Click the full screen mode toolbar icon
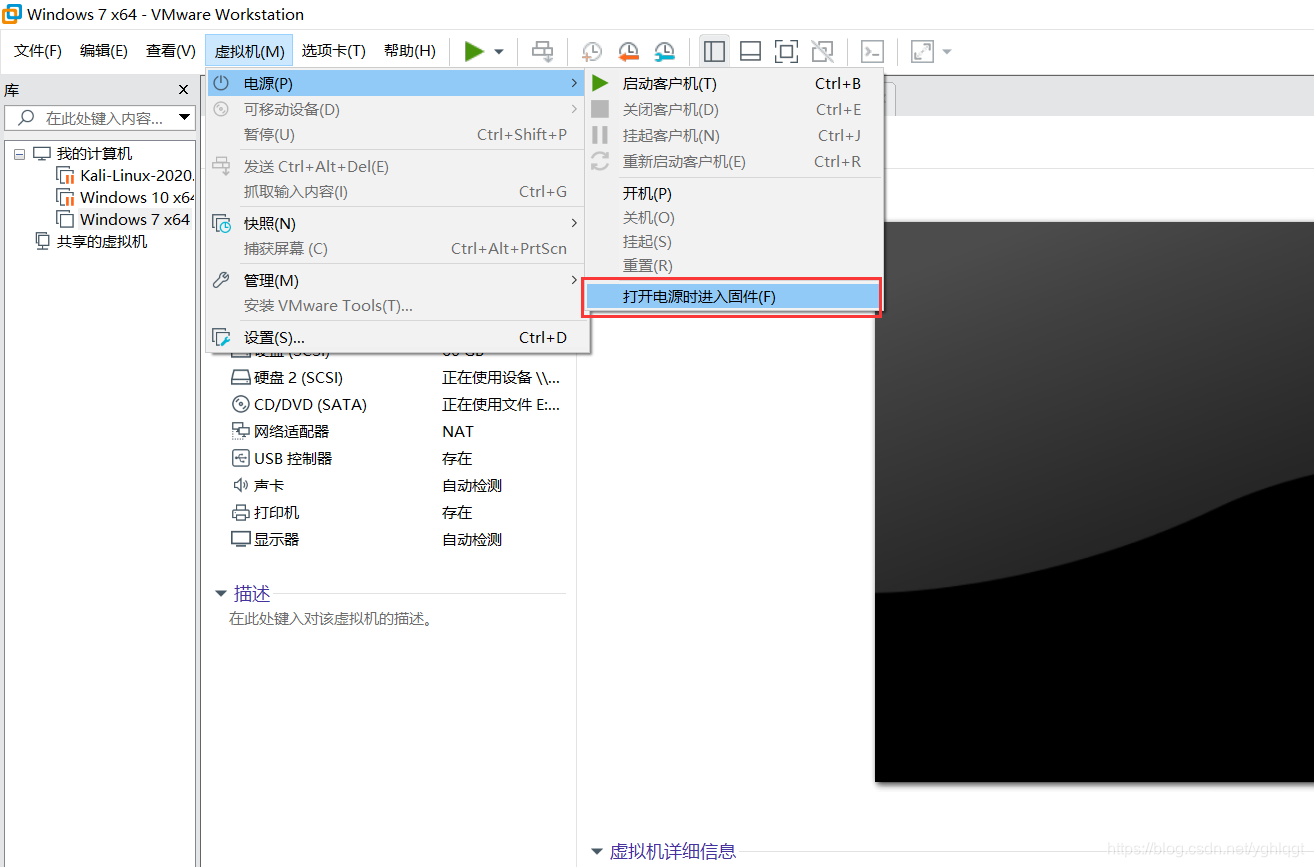Image resolution: width=1314 pixels, height=867 pixels. click(786, 51)
